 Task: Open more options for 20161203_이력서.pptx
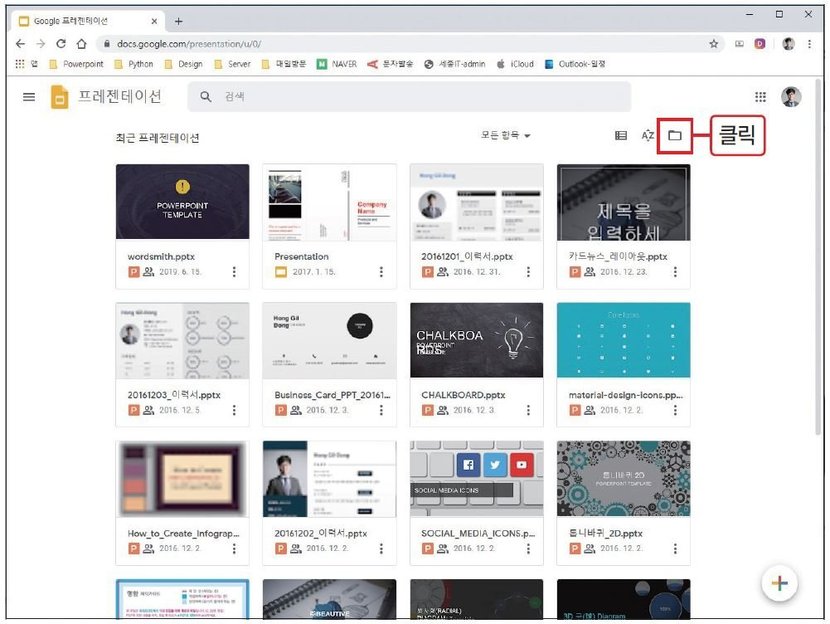[234, 410]
